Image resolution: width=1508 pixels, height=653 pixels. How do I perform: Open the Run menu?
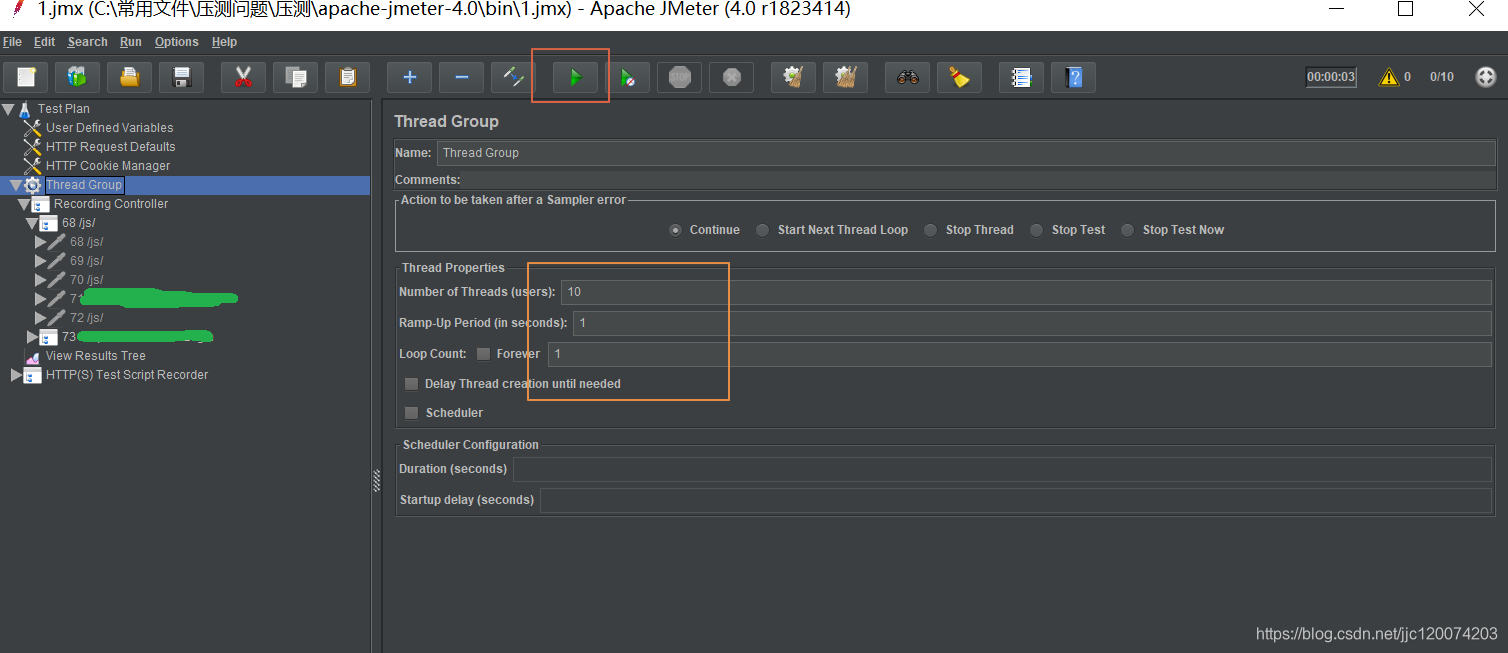point(130,42)
